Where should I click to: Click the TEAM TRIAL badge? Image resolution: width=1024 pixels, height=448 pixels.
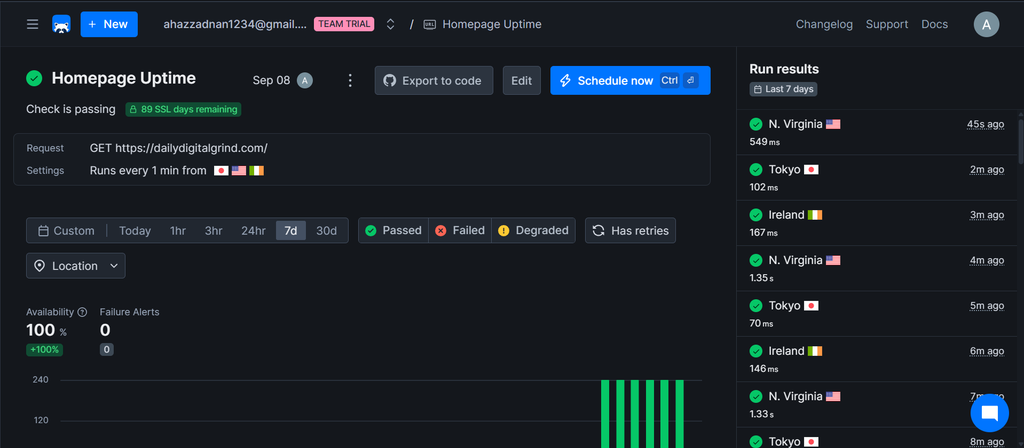344,24
